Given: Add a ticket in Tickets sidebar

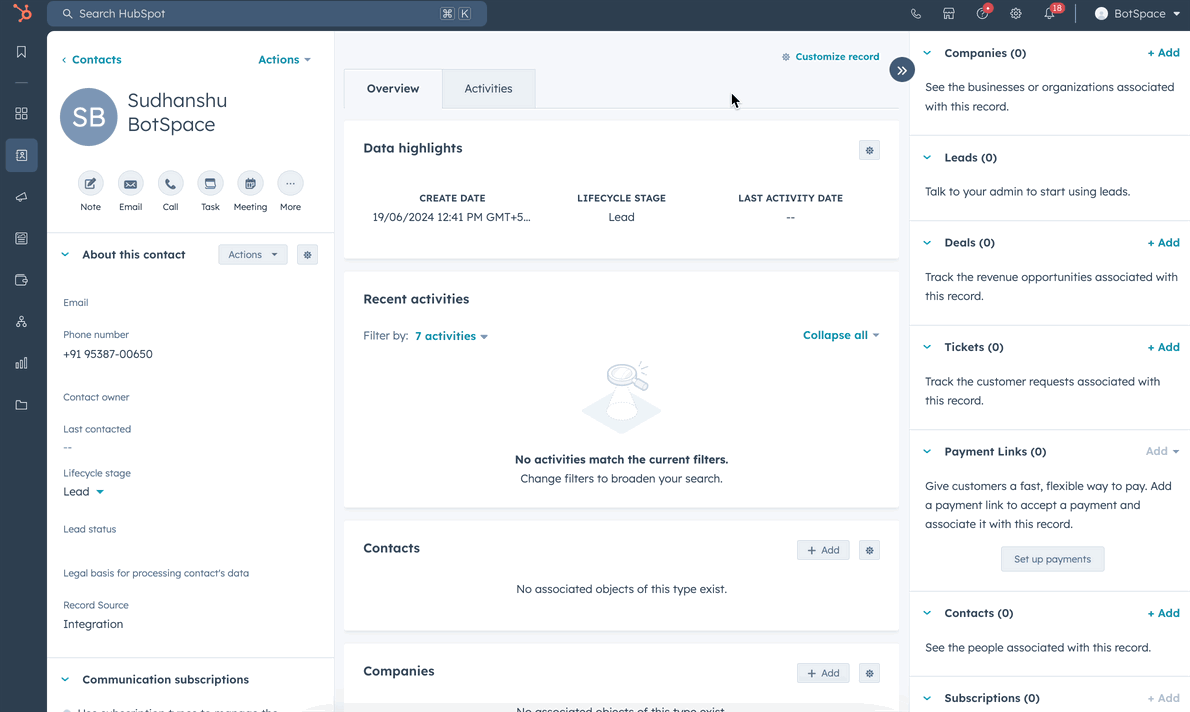Looking at the screenshot, I should coord(1163,347).
